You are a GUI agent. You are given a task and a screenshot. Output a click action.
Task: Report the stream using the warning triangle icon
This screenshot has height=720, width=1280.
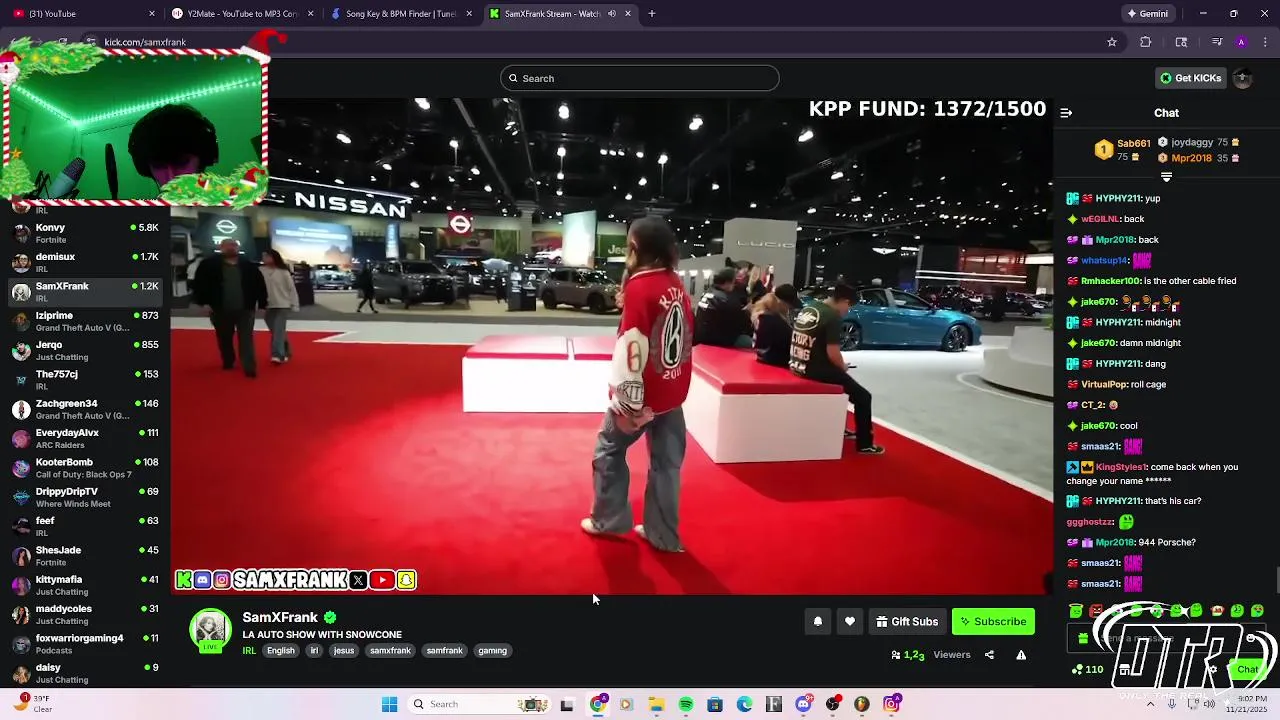point(1021,655)
